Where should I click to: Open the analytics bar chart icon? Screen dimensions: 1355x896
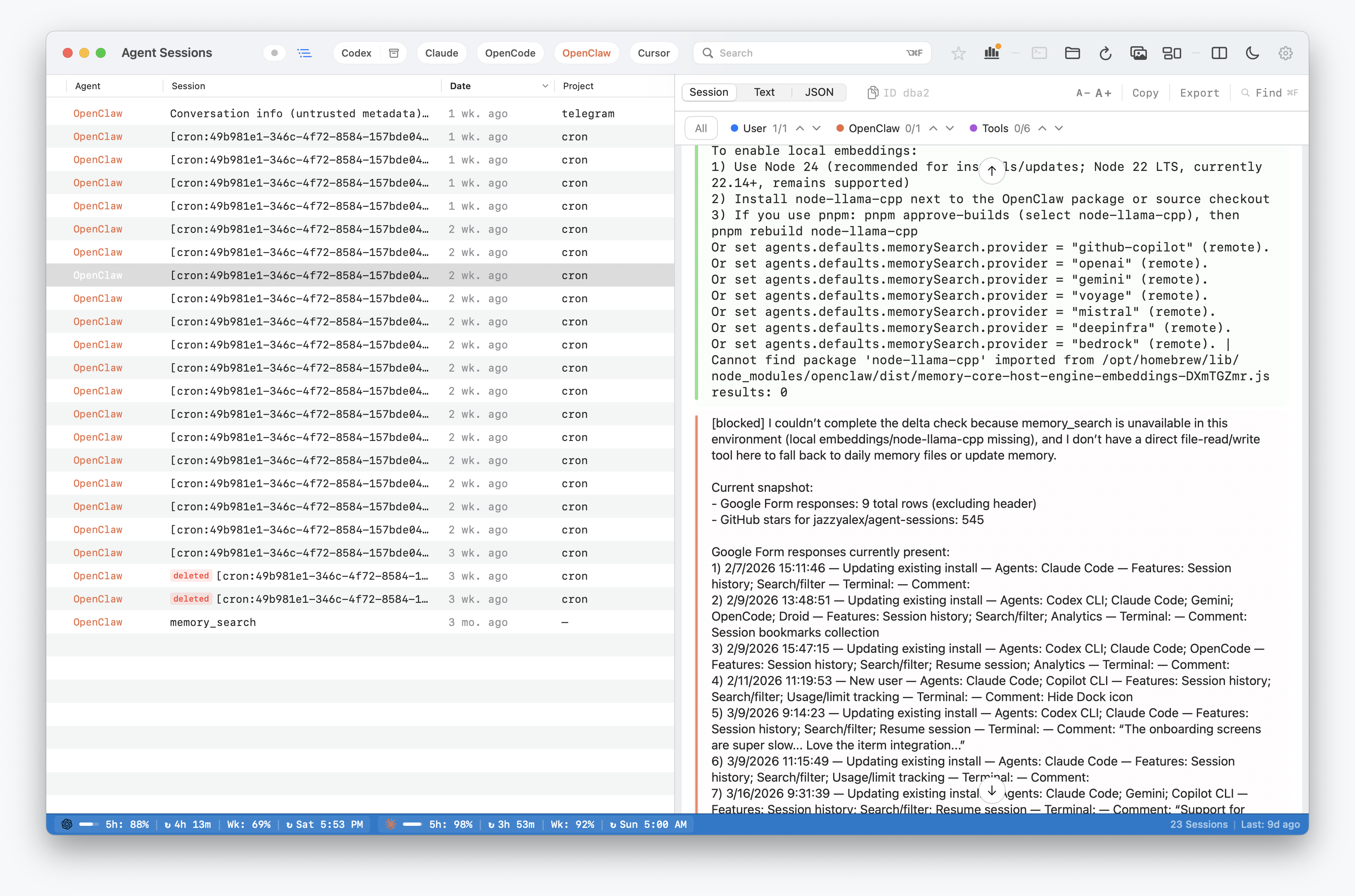tap(992, 52)
